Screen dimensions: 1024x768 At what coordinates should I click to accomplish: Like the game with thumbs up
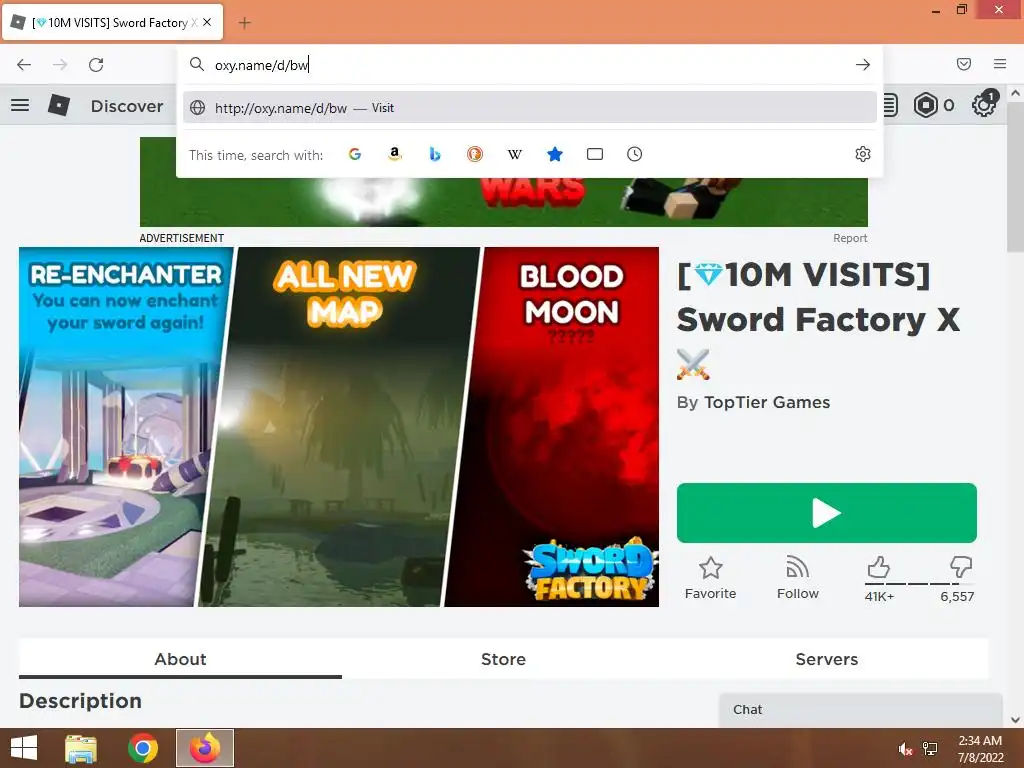click(x=878, y=567)
